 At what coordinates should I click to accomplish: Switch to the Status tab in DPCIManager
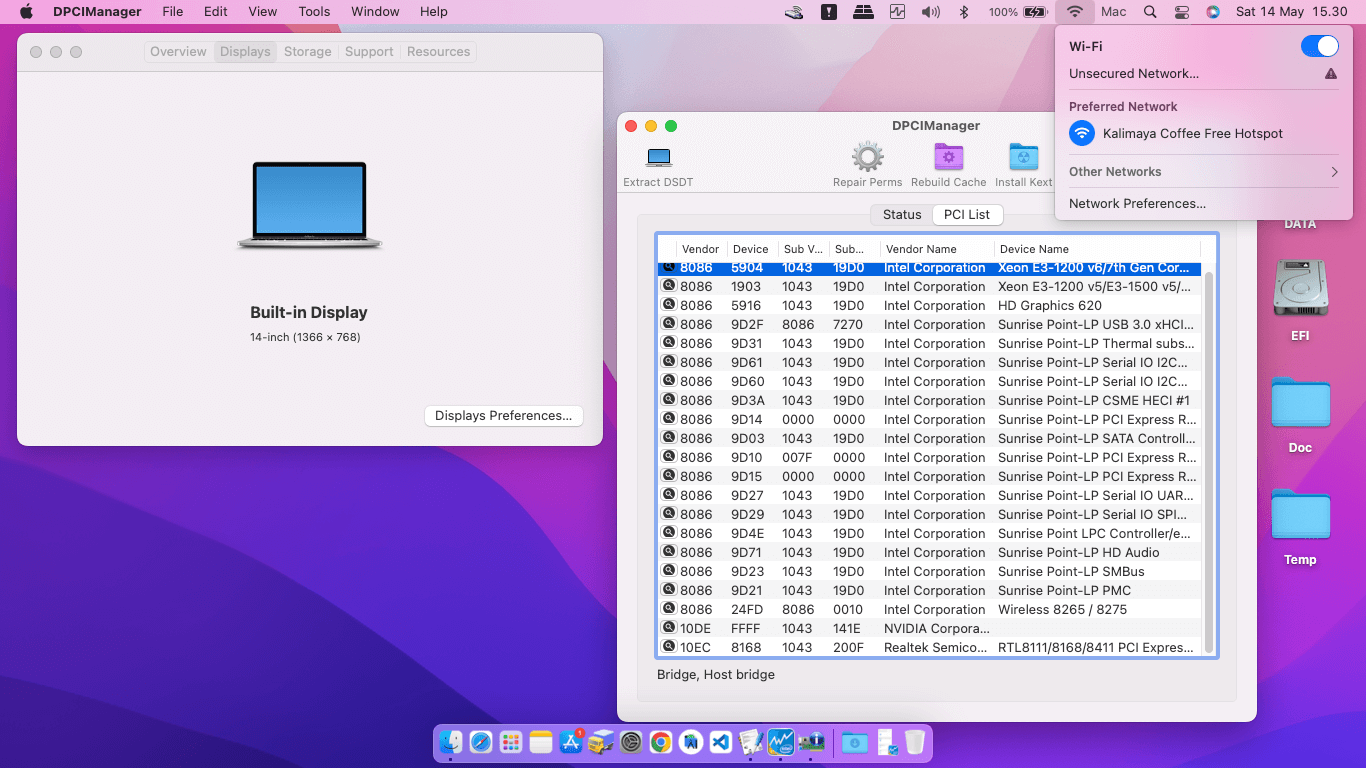click(x=902, y=215)
